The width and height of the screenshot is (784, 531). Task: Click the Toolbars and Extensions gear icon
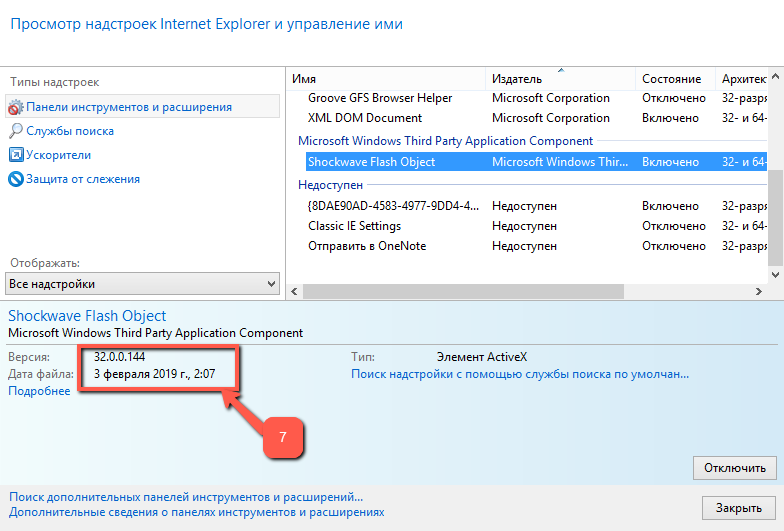16,107
